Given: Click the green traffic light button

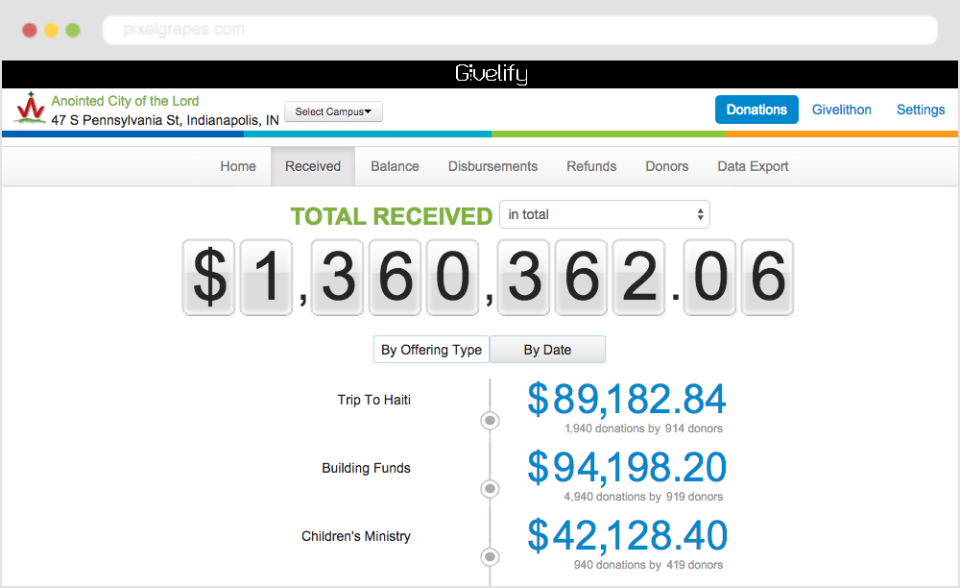Looking at the screenshot, I should coord(72,30).
